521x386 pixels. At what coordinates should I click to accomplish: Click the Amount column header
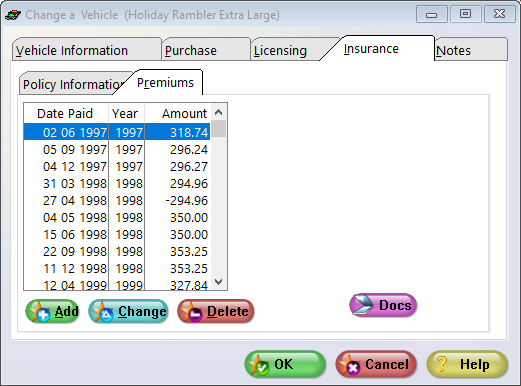[178, 113]
